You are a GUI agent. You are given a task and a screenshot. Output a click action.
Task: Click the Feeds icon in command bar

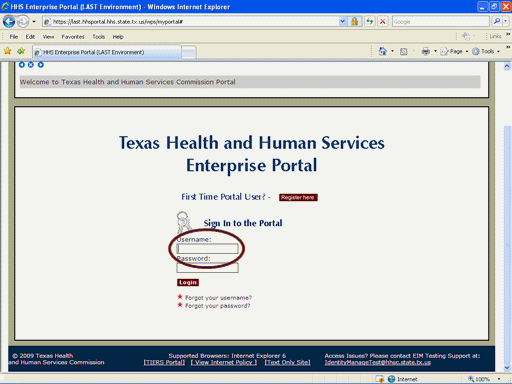[403, 51]
